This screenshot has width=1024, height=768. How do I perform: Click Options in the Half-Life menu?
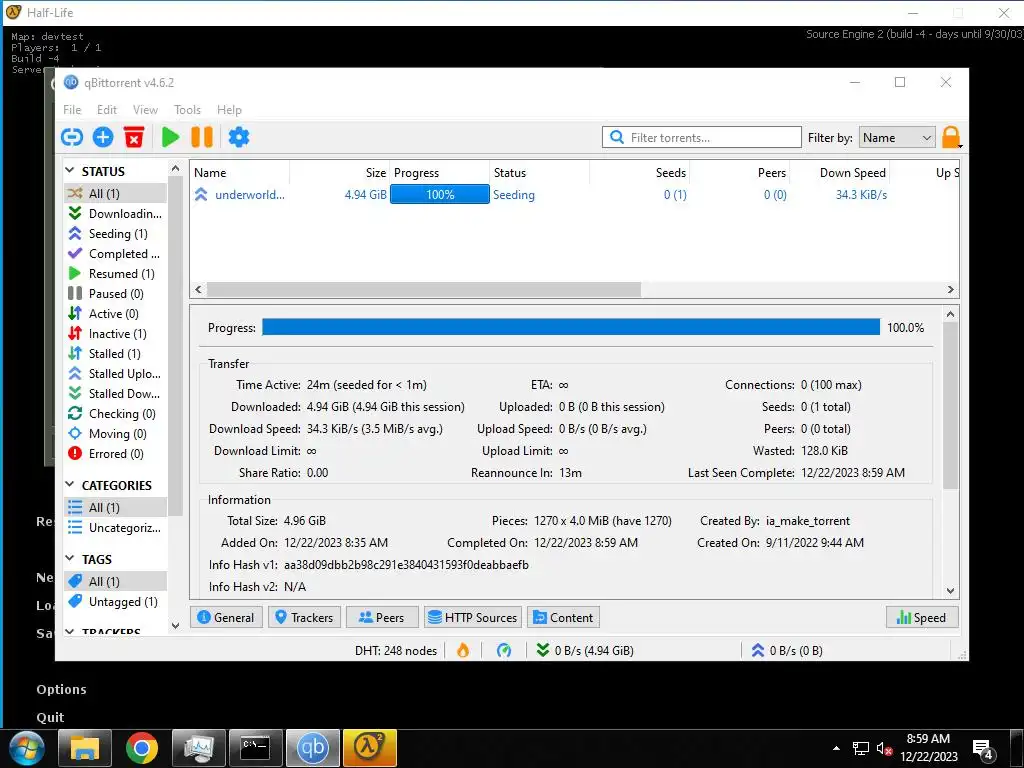[61, 690]
